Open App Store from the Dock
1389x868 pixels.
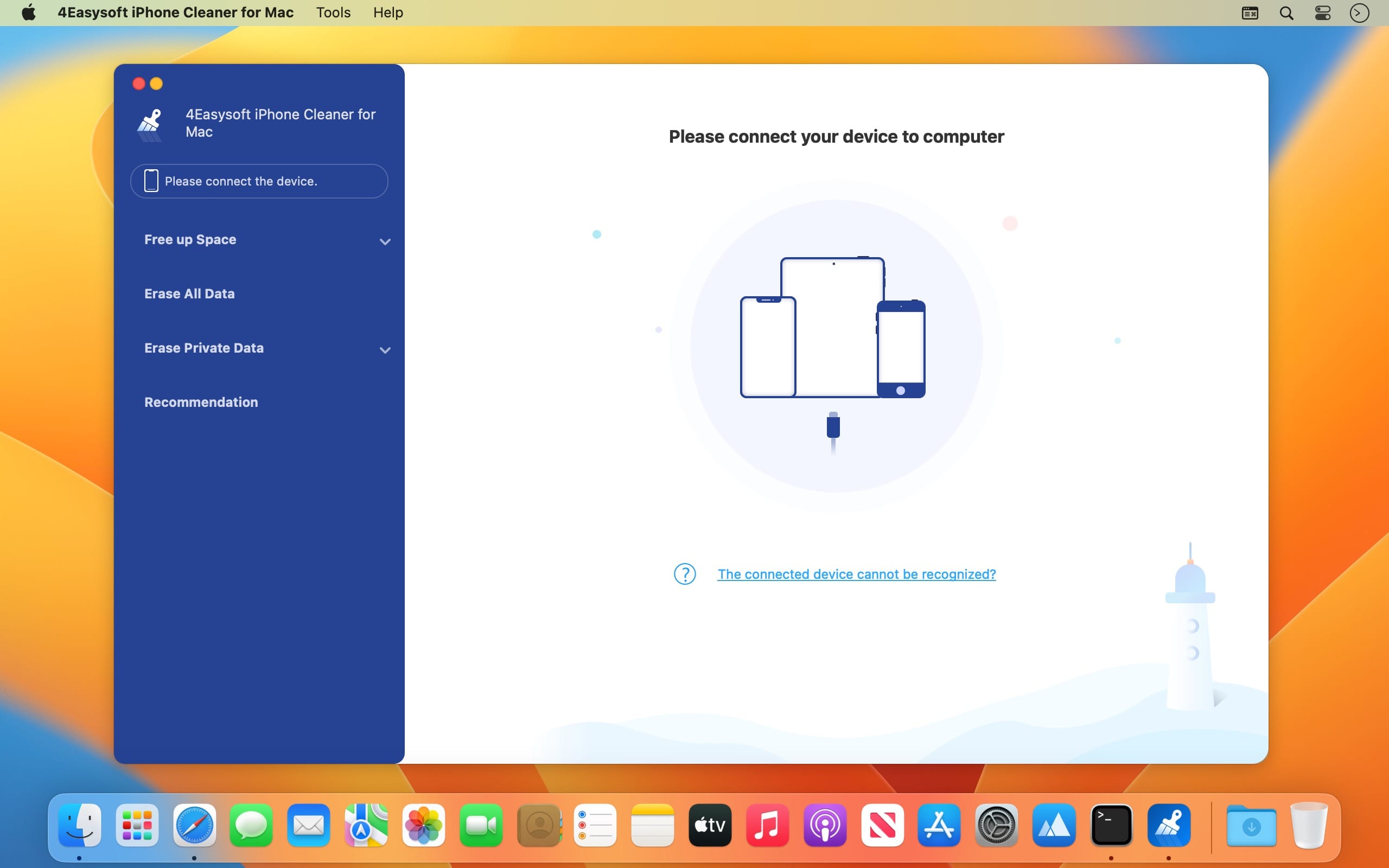coord(939,826)
